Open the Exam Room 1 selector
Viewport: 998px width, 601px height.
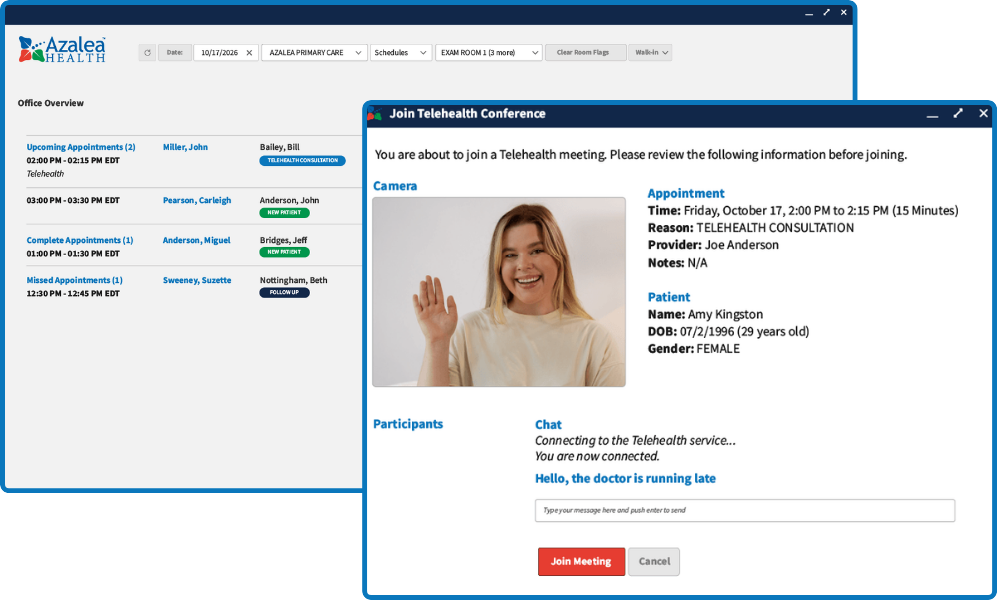click(x=488, y=53)
